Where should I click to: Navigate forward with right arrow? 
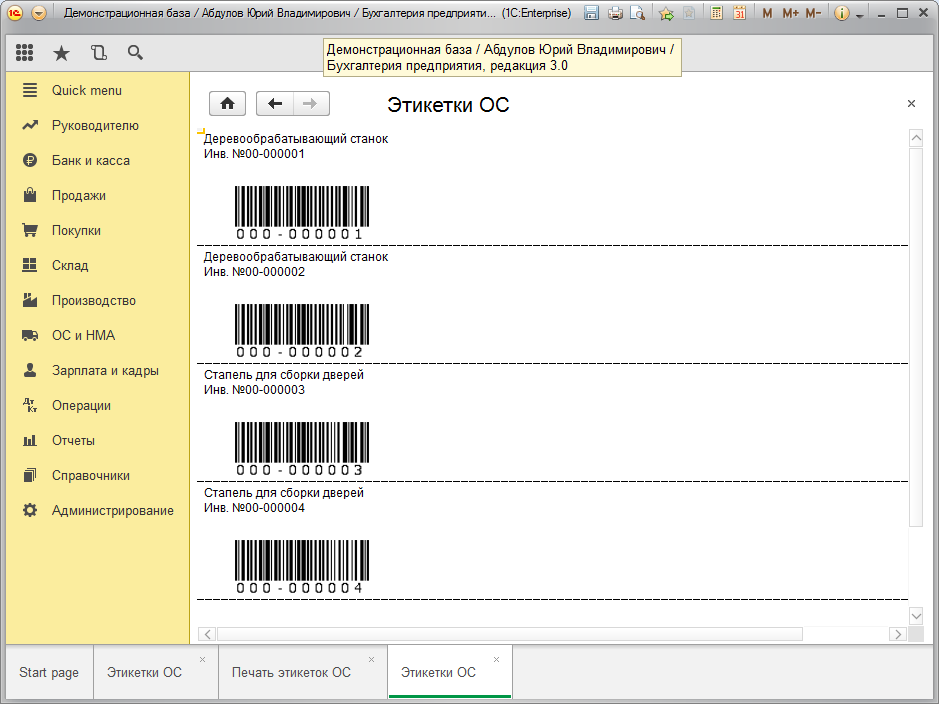click(x=310, y=104)
